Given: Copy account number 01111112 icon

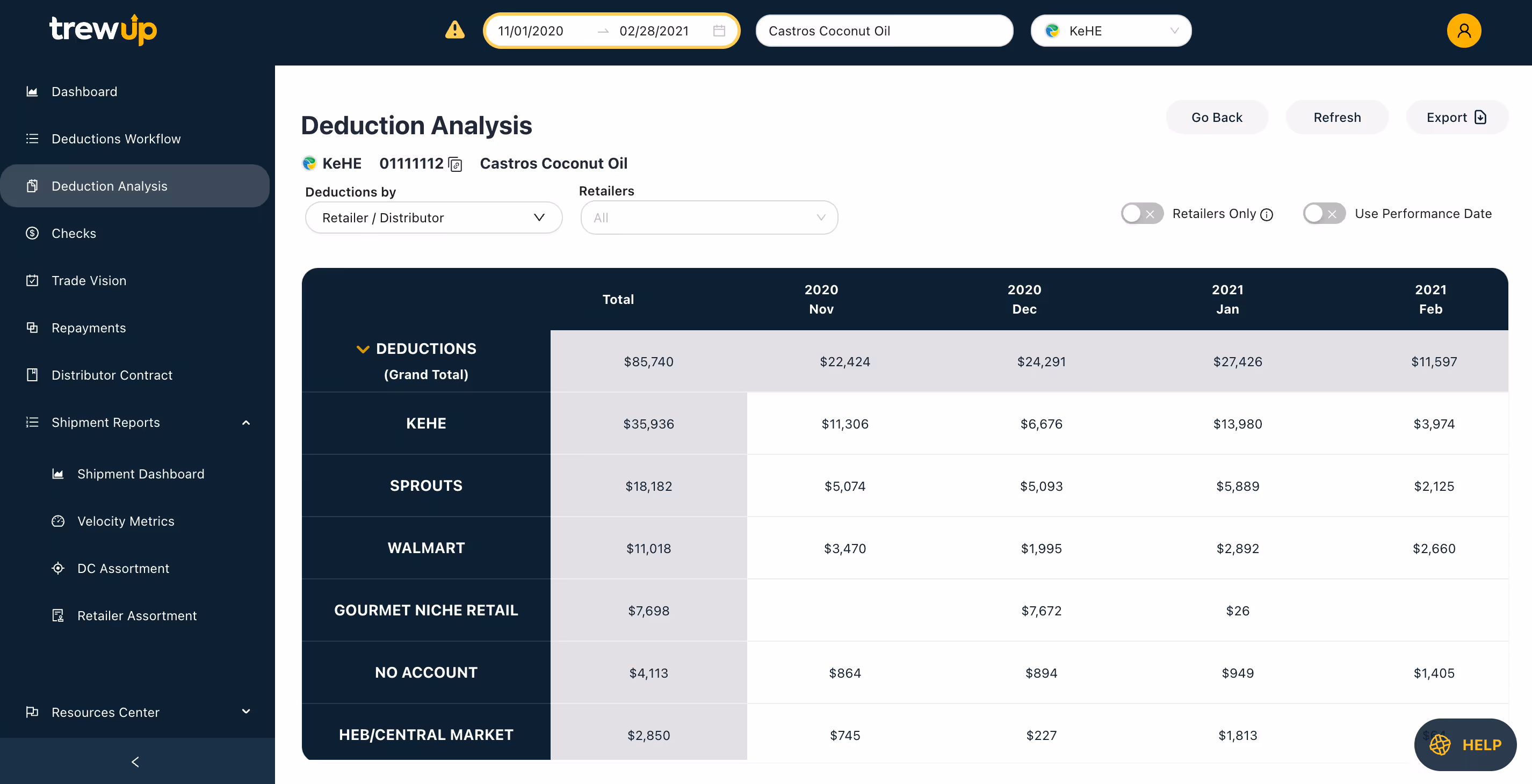Looking at the screenshot, I should (456, 165).
